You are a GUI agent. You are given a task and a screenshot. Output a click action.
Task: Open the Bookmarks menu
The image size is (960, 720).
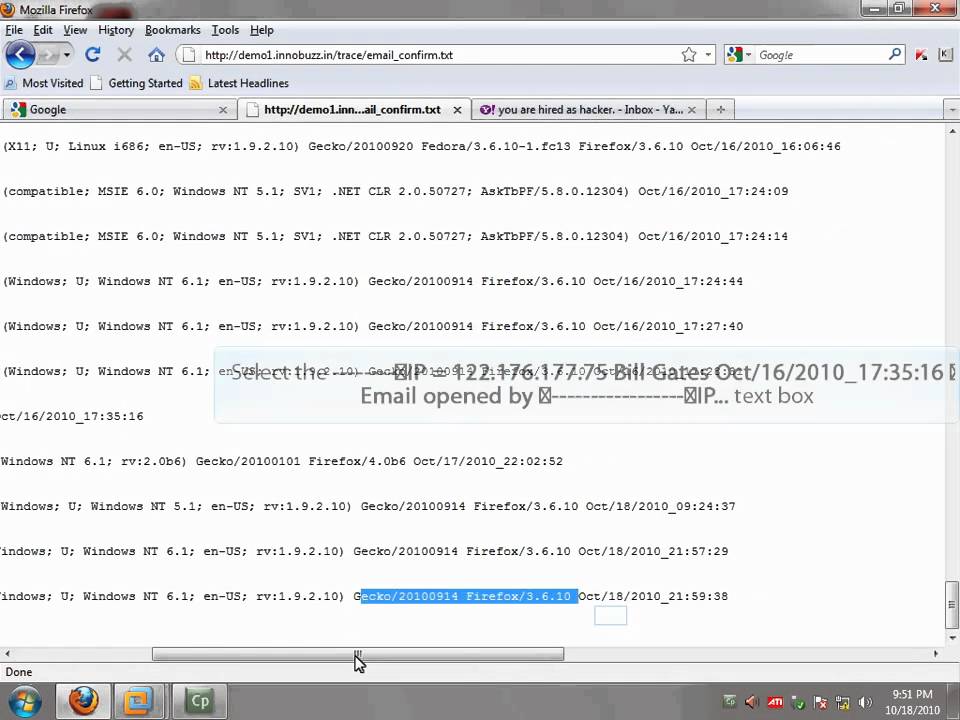click(173, 30)
